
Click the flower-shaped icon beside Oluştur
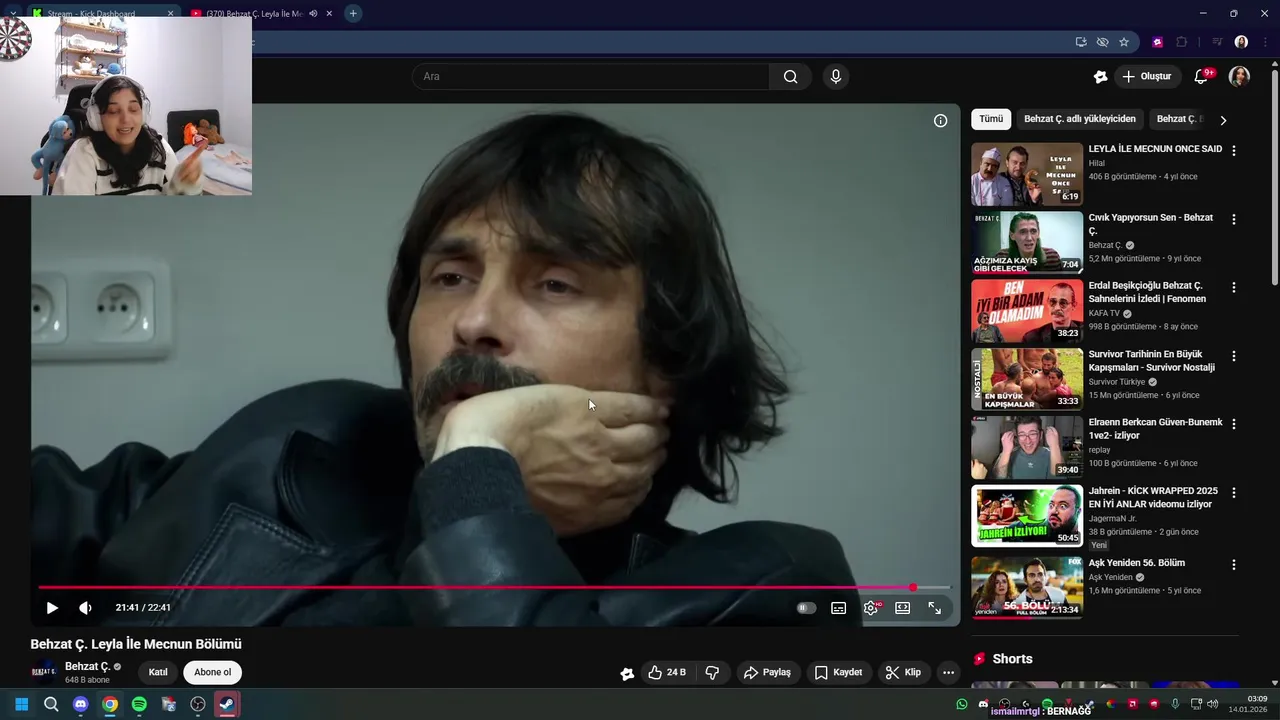point(1100,77)
